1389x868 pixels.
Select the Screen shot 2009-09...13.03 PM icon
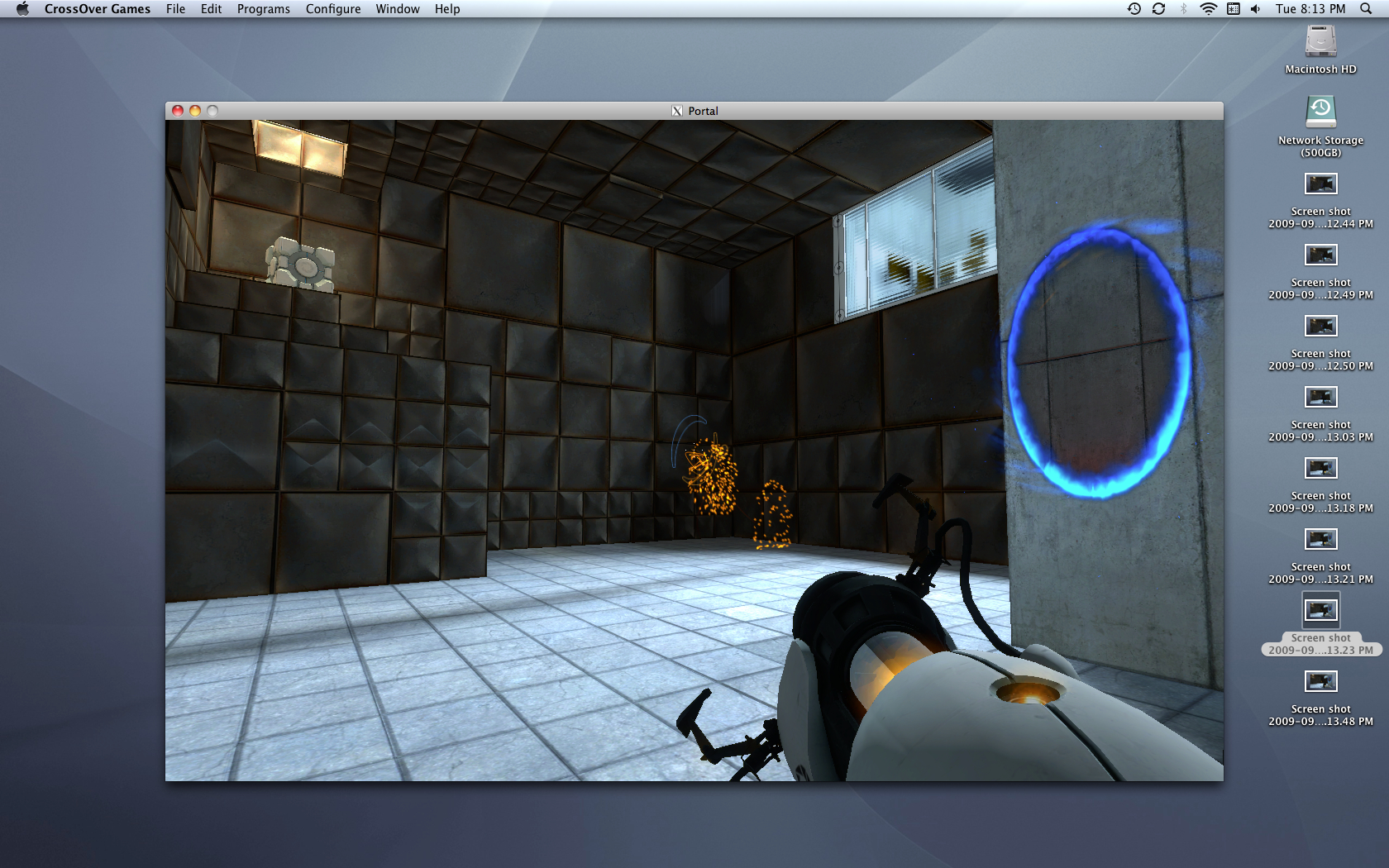(x=1320, y=397)
